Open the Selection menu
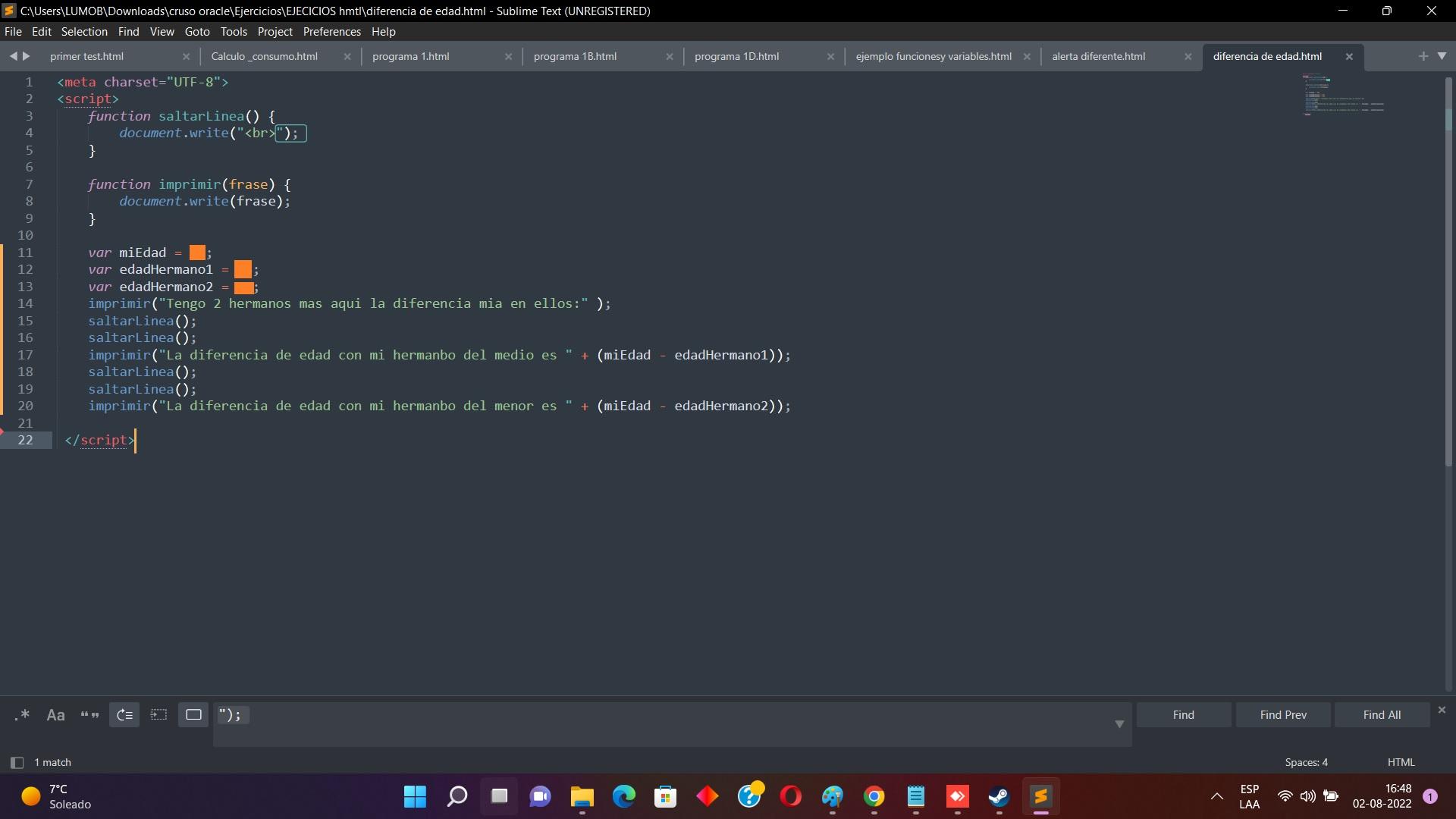 click(84, 32)
